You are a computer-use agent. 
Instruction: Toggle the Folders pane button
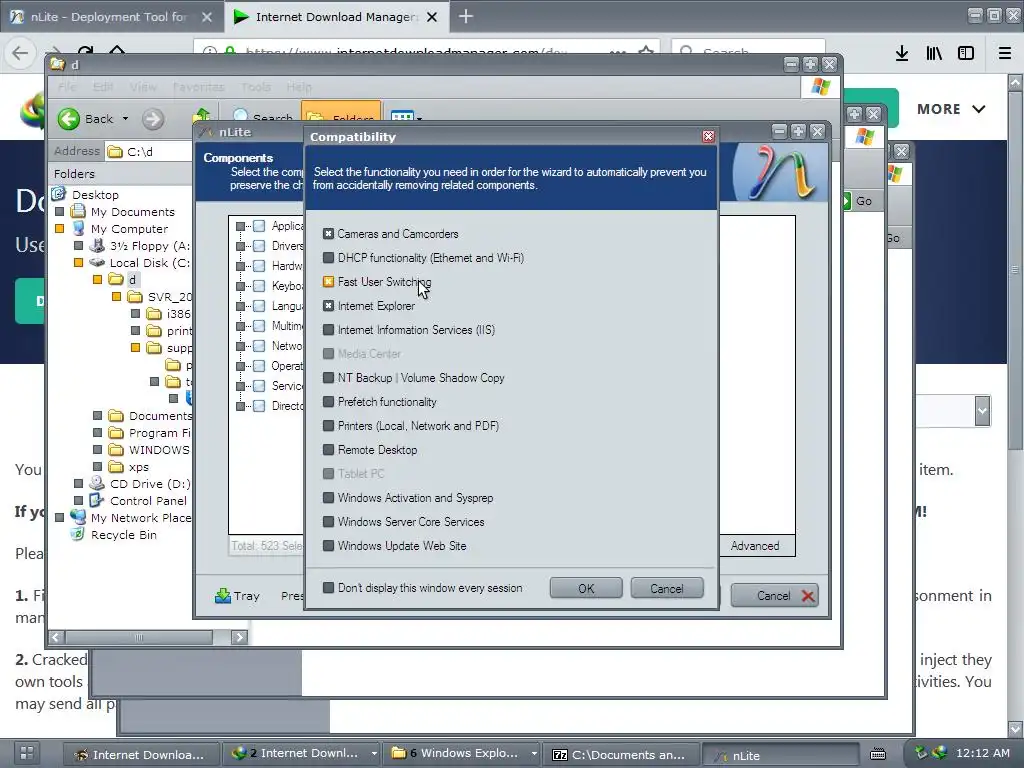click(x=341, y=114)
